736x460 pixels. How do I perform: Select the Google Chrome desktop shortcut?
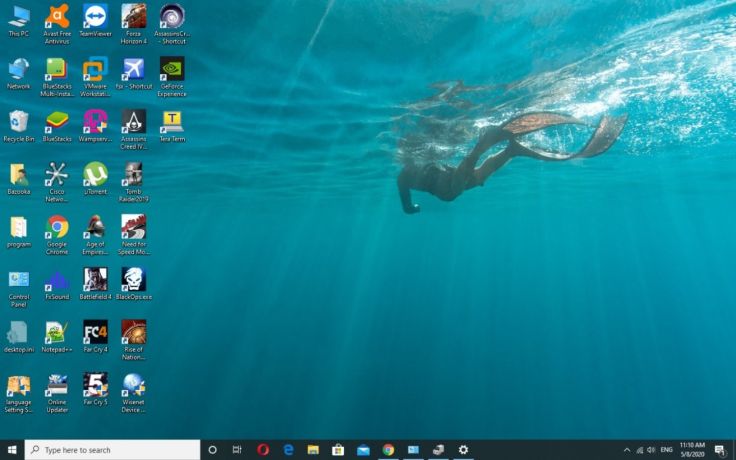tap(57, 227)
